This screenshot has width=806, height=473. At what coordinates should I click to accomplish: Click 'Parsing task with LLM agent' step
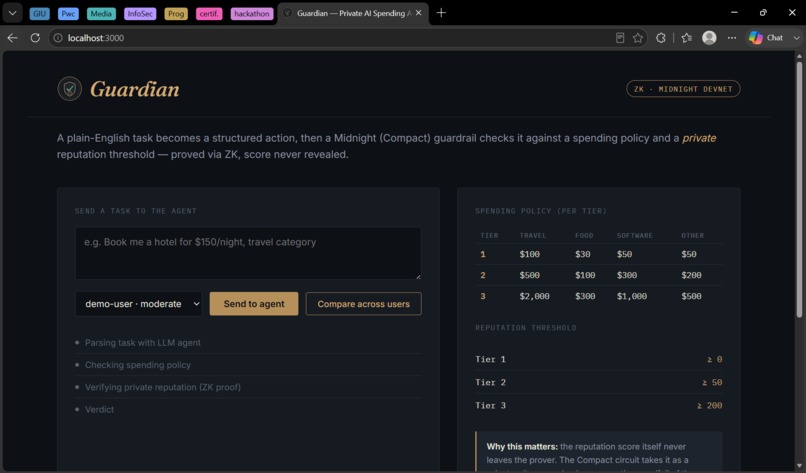[x=142, y=342]
